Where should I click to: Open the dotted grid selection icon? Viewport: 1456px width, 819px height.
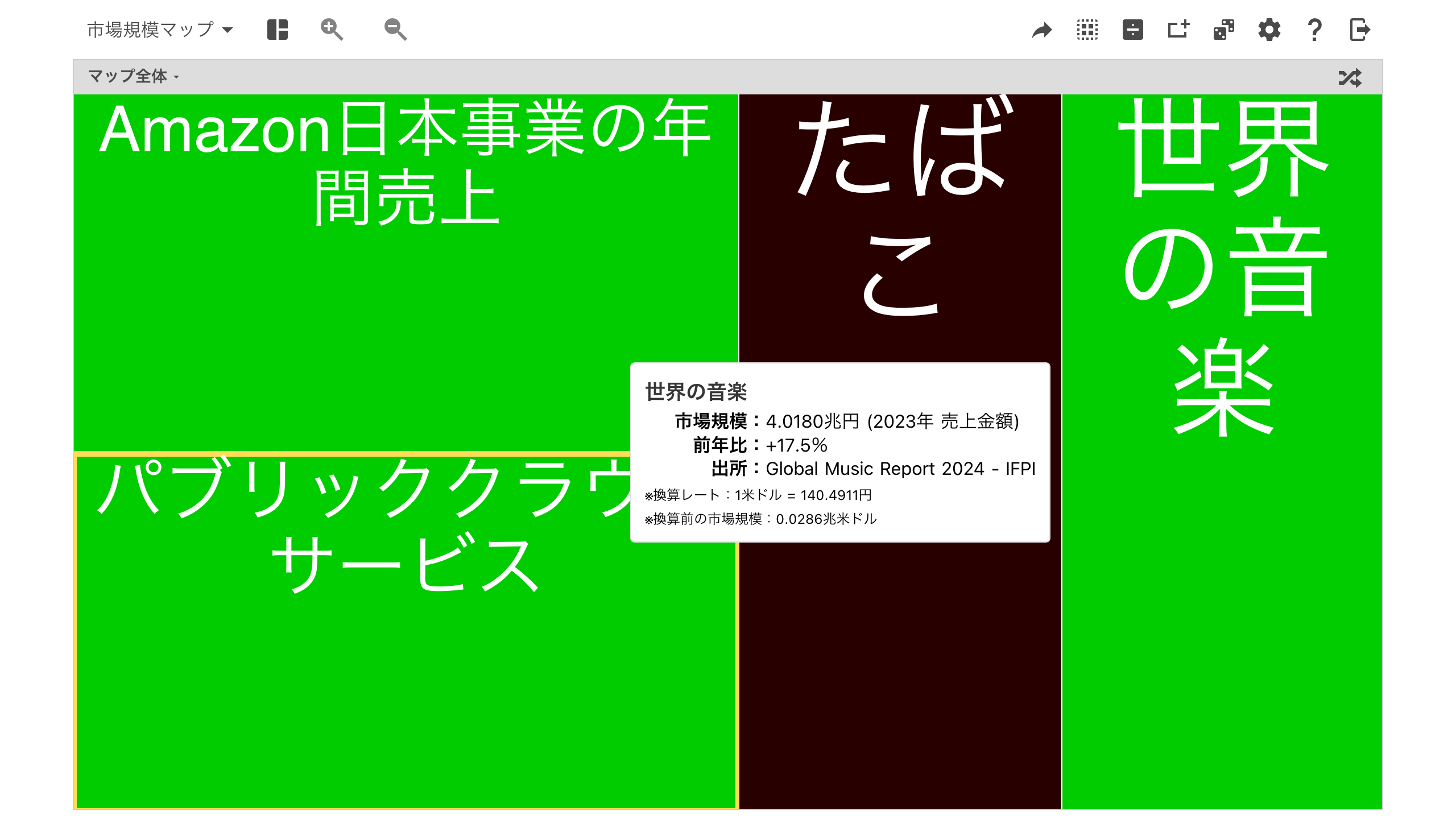point(1087,30)
